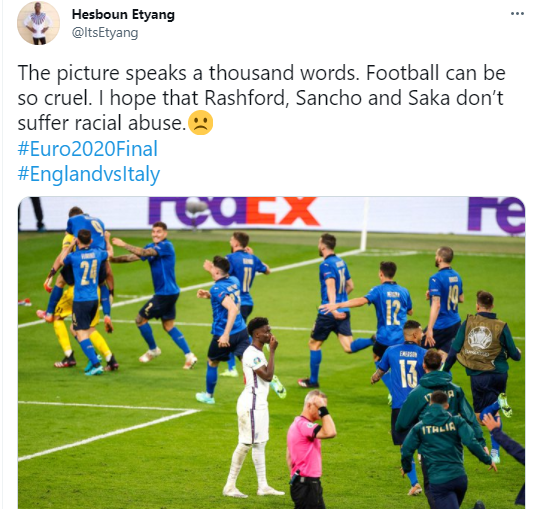Click the sad face emoji in tweet
Image resolution: width=540 pixels, height=509 pixels.
201,123
